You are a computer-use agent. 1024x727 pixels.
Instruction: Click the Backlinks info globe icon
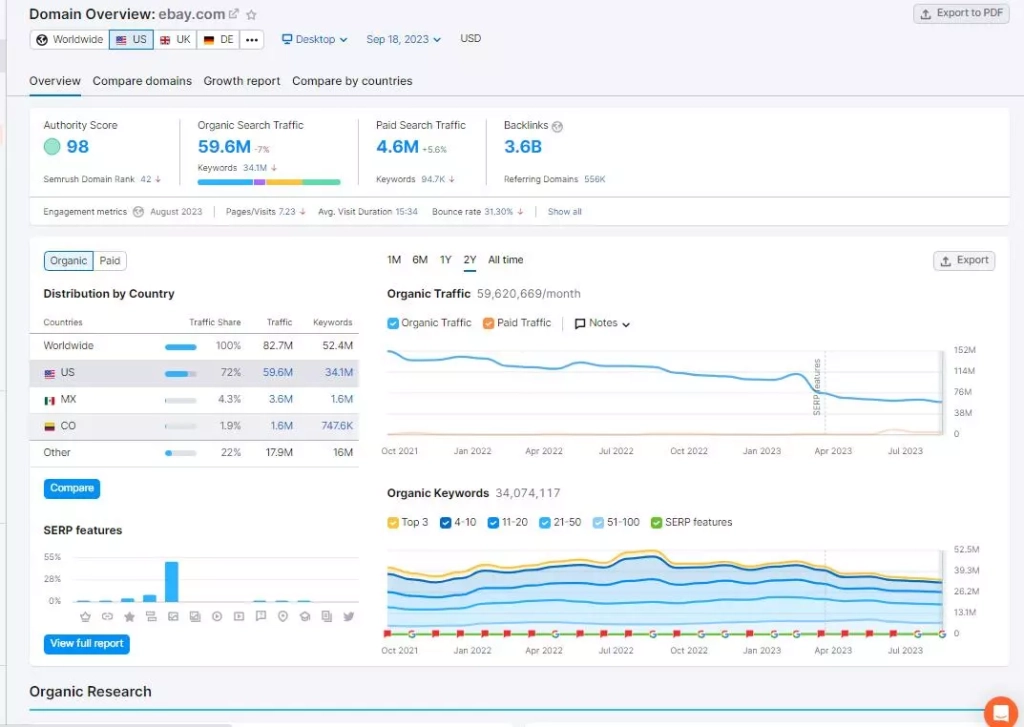point(557,126)
